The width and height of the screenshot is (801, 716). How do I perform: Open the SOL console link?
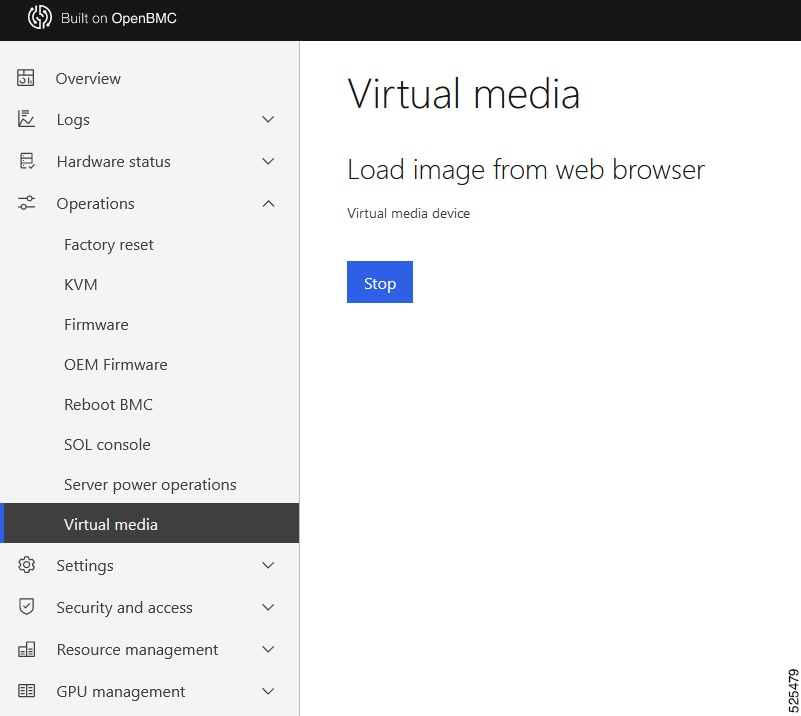(x=107, y=445)
